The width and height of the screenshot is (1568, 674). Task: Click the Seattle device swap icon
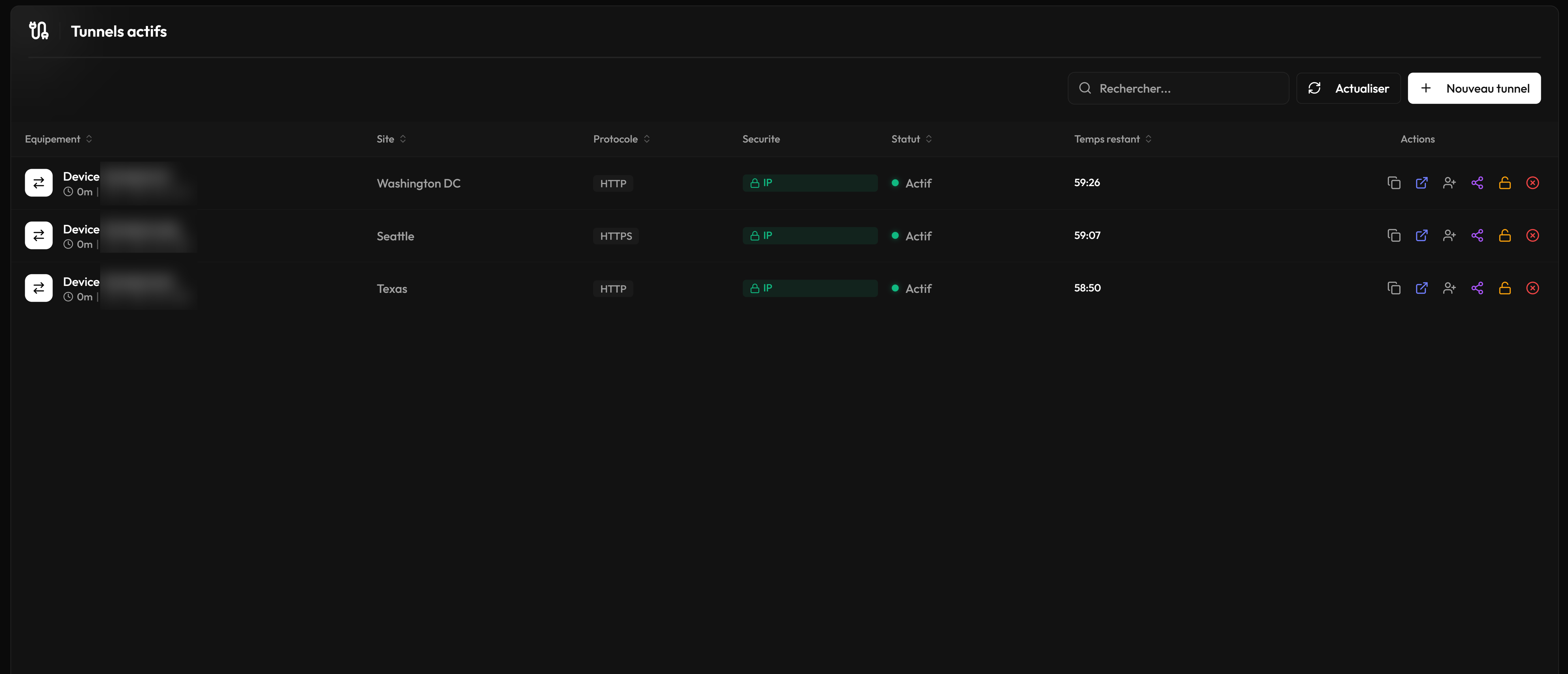coord(39,235)
